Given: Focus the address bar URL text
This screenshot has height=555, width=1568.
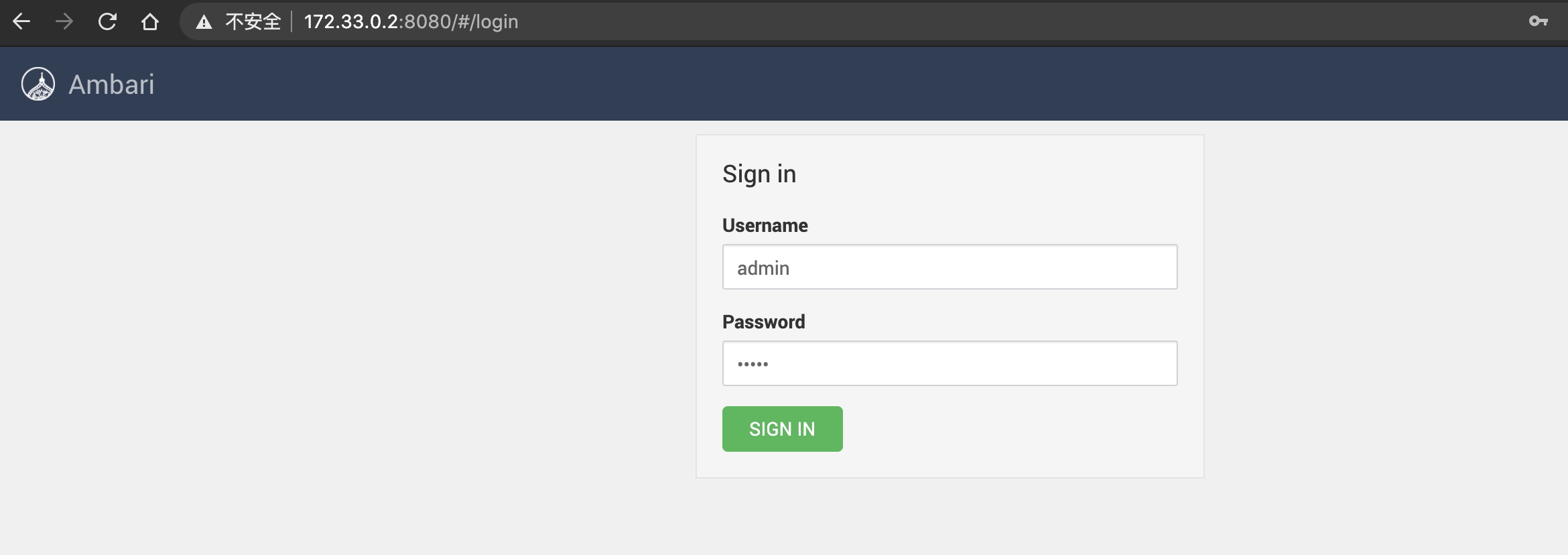Looking at the screenshot, I should click(411, 21).
